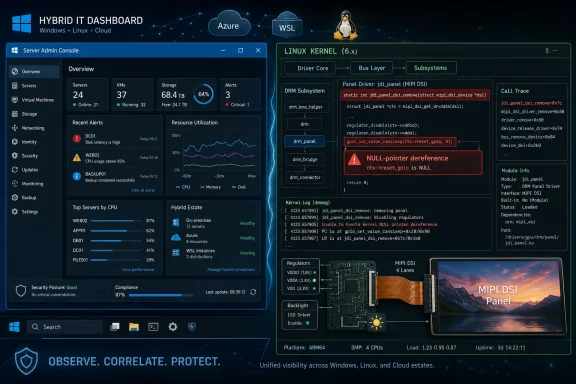Open File Explorer from the taskbar
The width and height of the screenshot is (576, 384).
click(x=134, y=327)
